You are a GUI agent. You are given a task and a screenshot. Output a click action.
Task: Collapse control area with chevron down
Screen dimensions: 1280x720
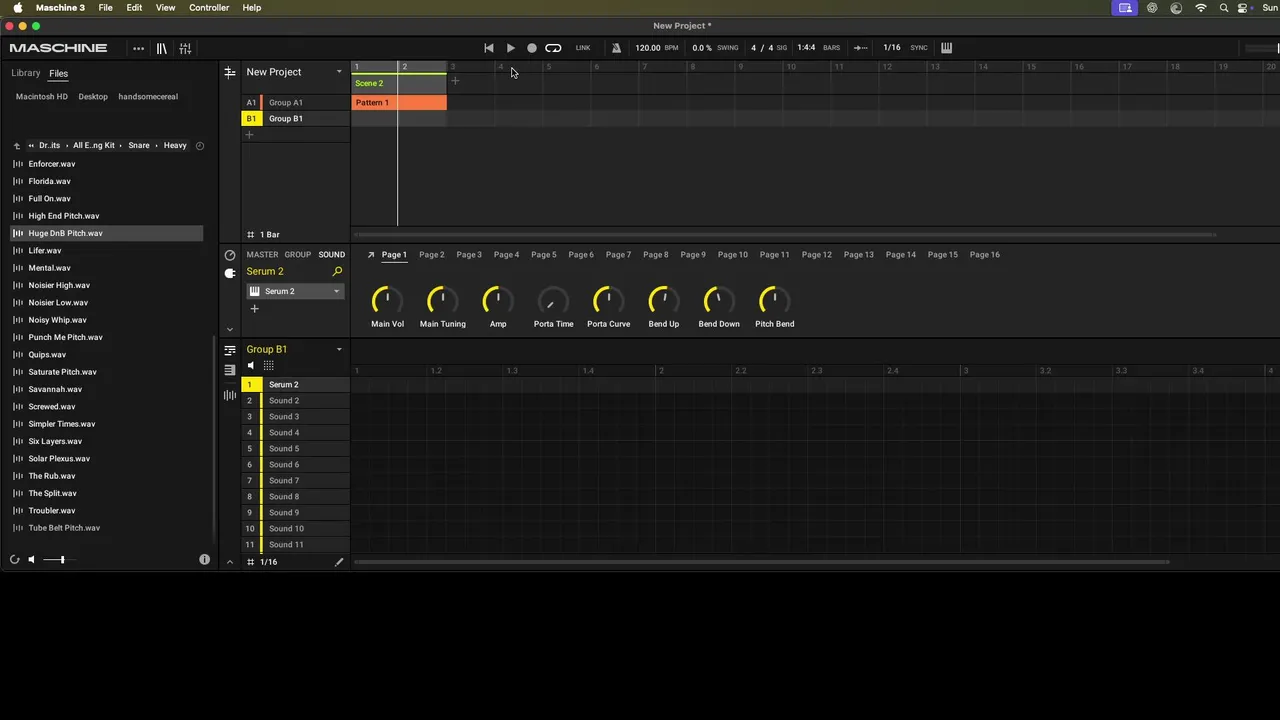(x=230, y=329)
